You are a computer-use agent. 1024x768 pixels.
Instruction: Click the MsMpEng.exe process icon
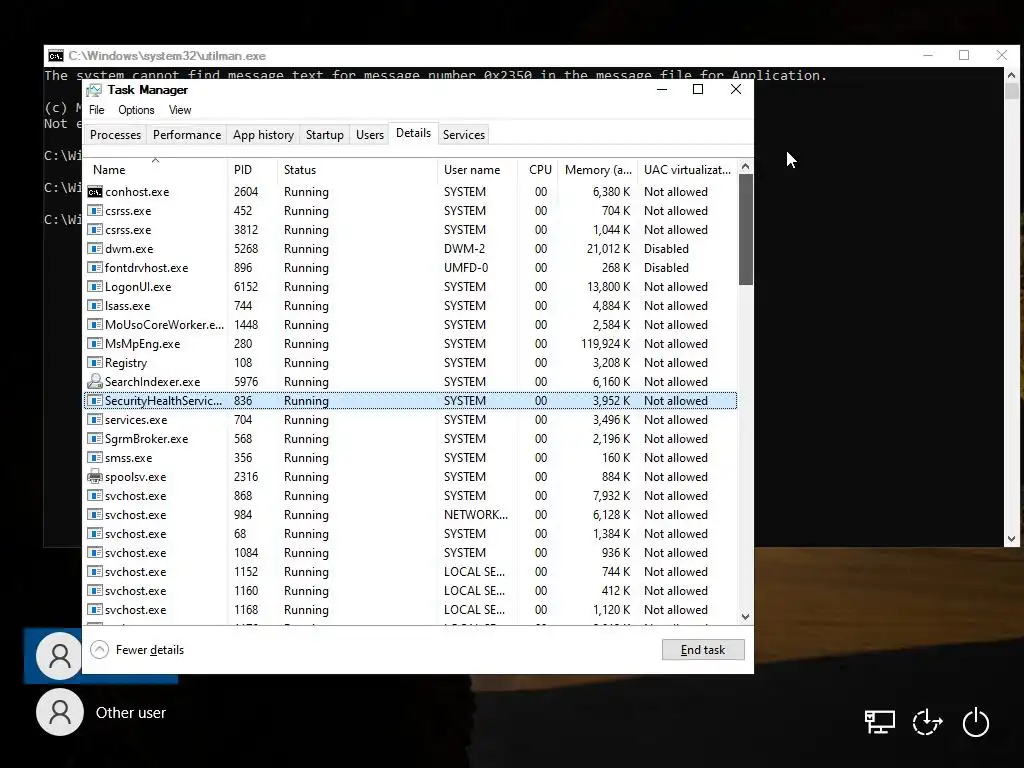[x=95, y=344]
